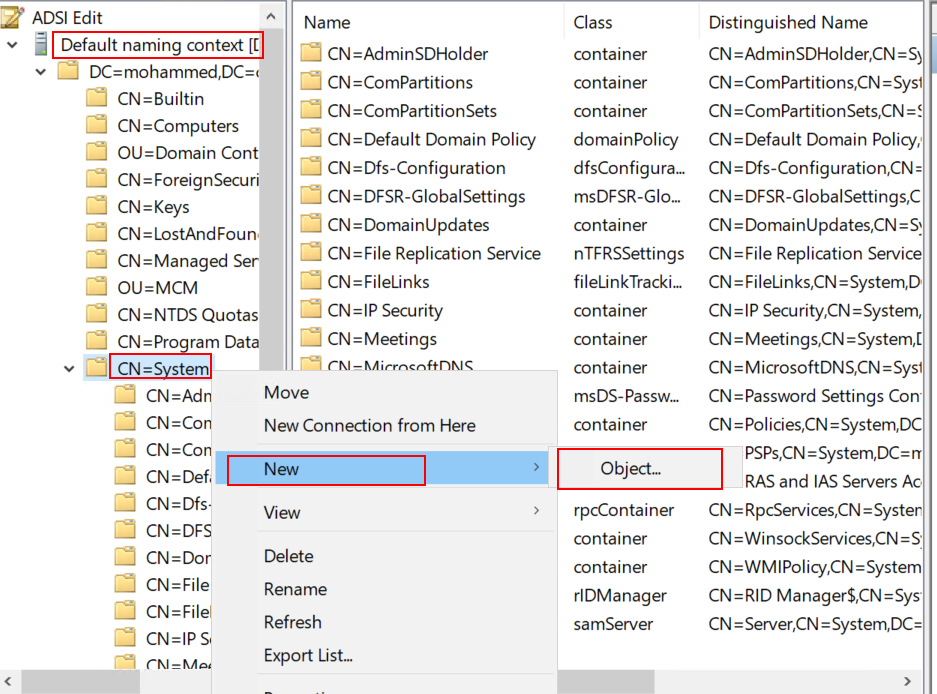Click the CN=Dfs-Configuration folder icon in list
The image size is (937, 694).
coord(311,168)
